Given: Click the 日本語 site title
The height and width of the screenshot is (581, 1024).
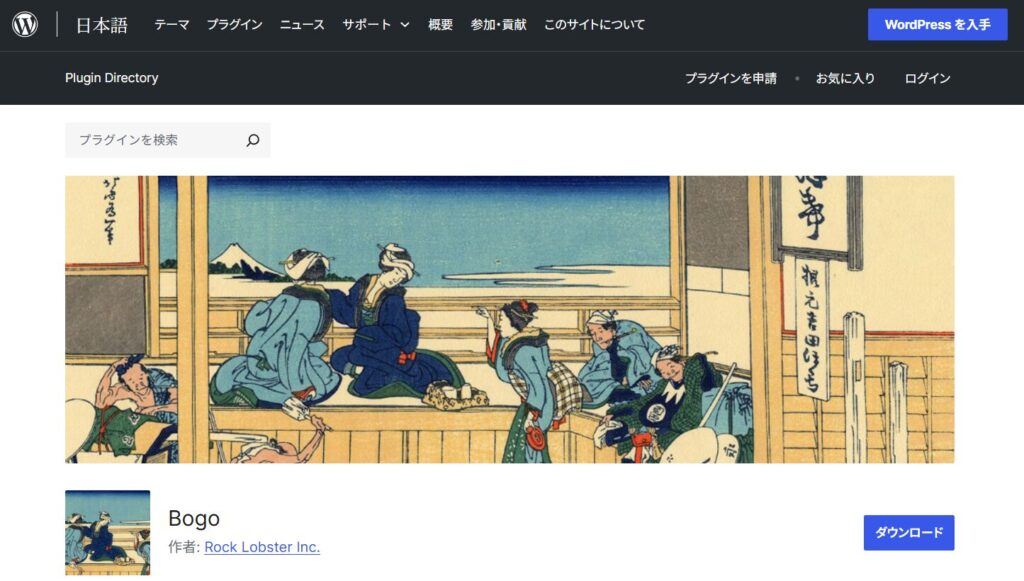Looking at the screenshot, I should [x=102, y=25].
